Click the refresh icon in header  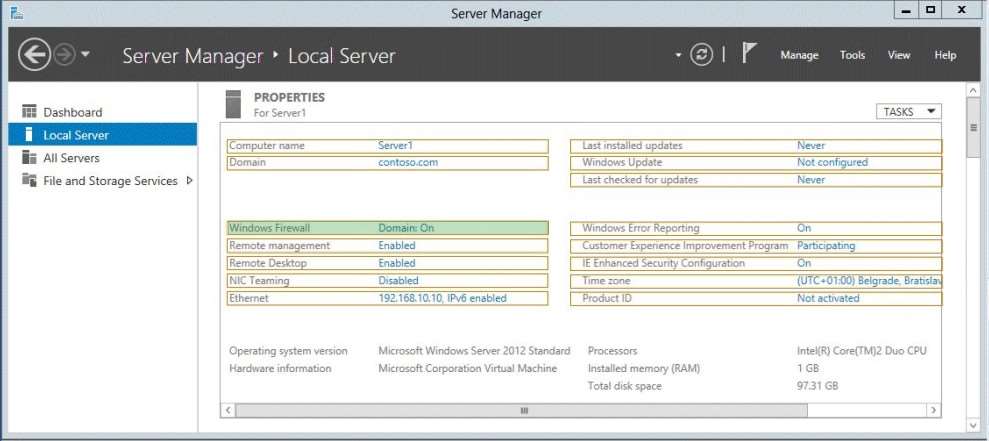point(701,54)
